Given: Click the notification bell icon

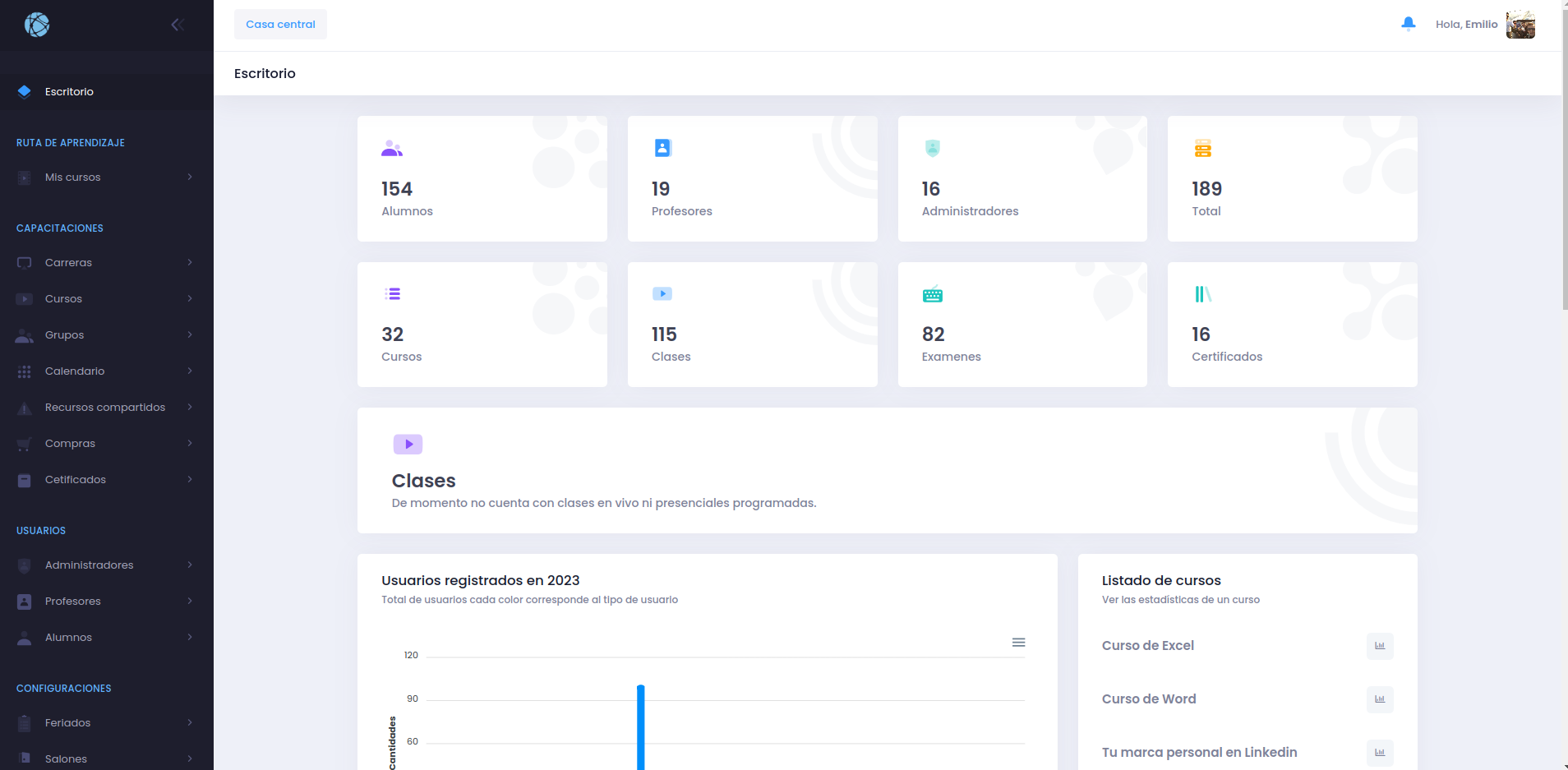Looking at the screenshot, I should [1407, 24].
